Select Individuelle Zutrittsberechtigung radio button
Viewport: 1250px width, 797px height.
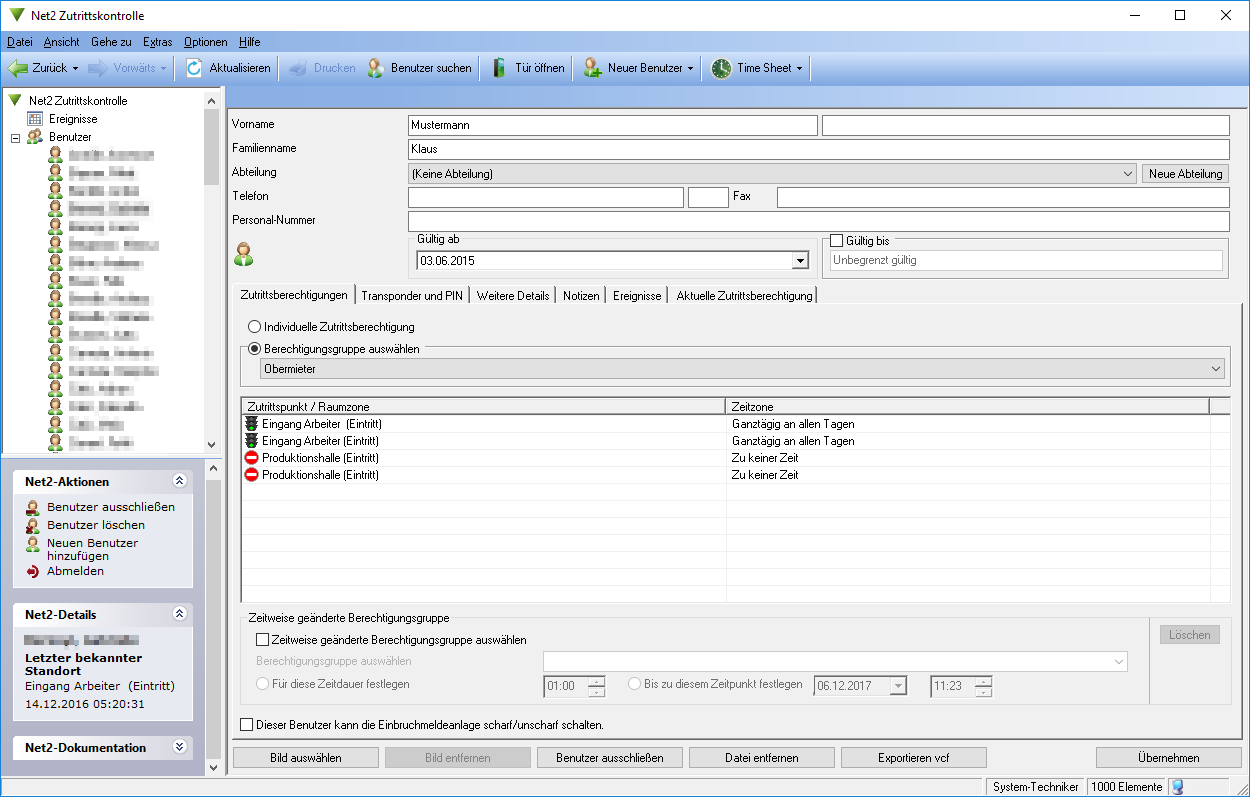click(x=255, y=327)
